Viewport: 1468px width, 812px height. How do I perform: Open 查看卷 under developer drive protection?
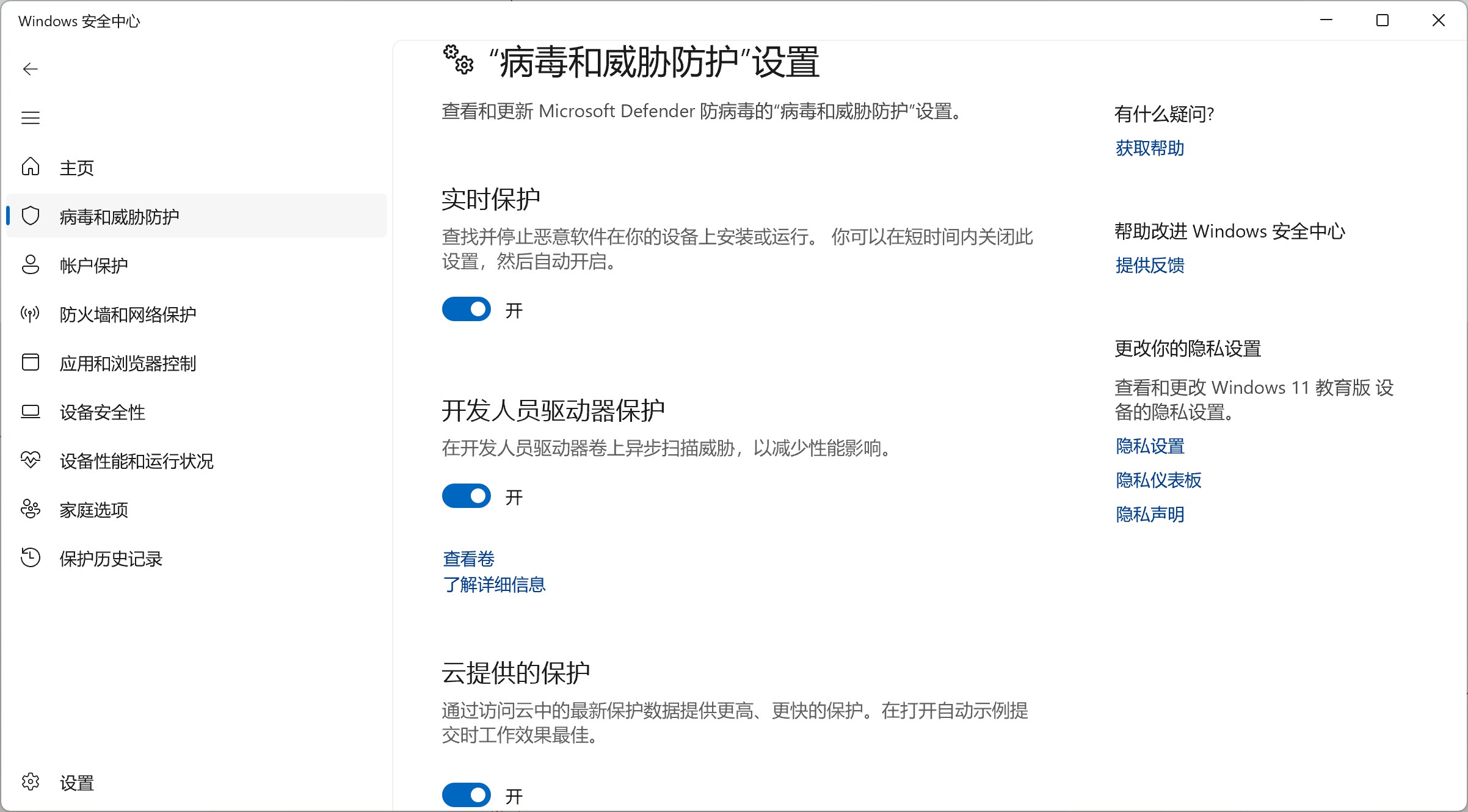468,557
